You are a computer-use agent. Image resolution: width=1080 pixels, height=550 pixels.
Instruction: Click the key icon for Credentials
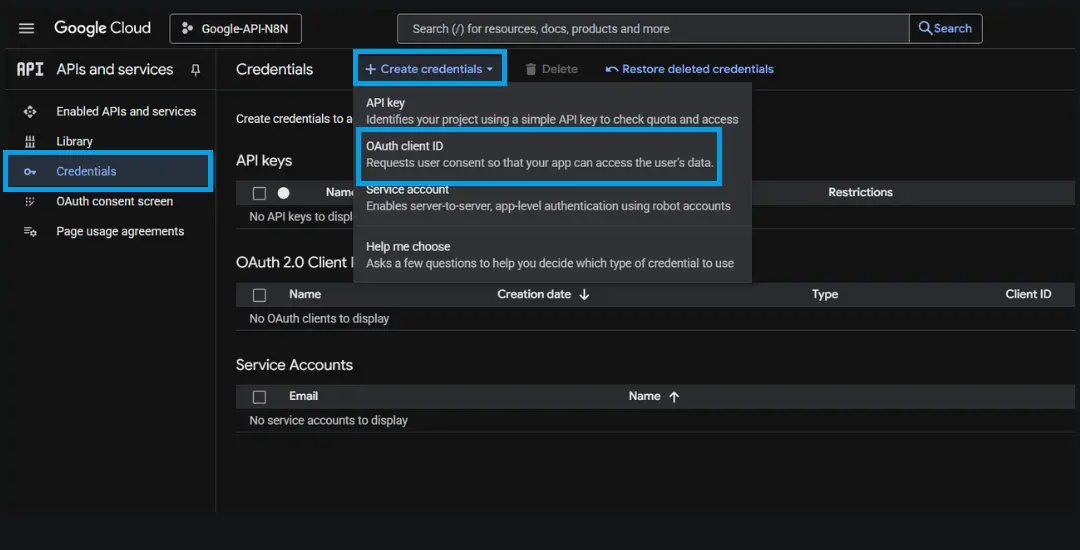30,172
